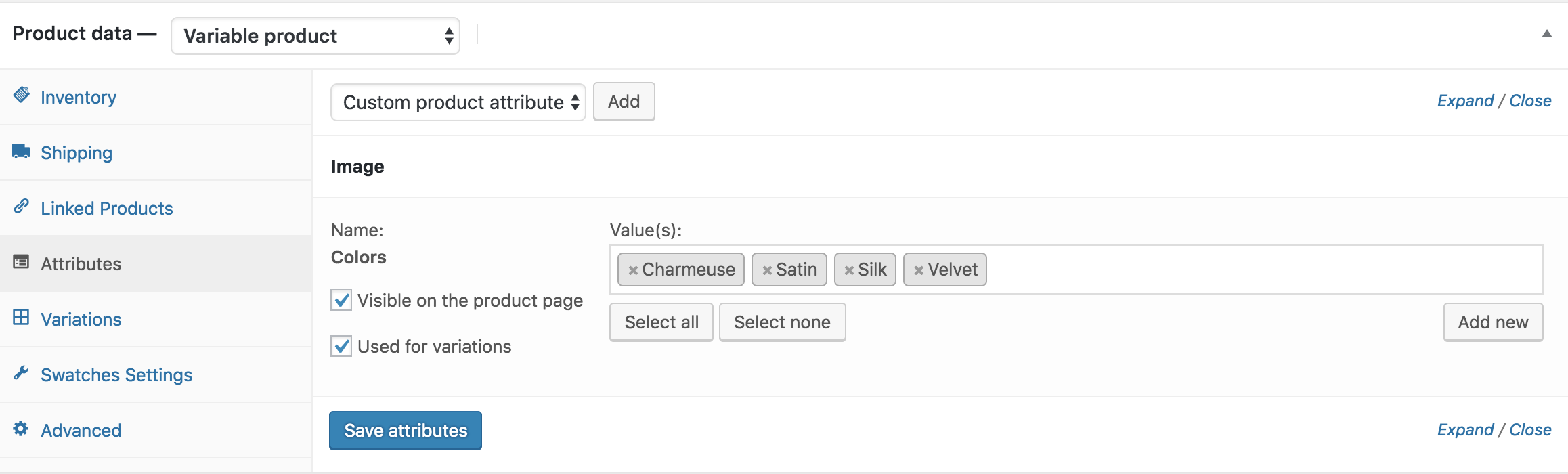1568x474 pixels.
Task: Switch to the Variations tab
Action: click(x=81, y=318)
